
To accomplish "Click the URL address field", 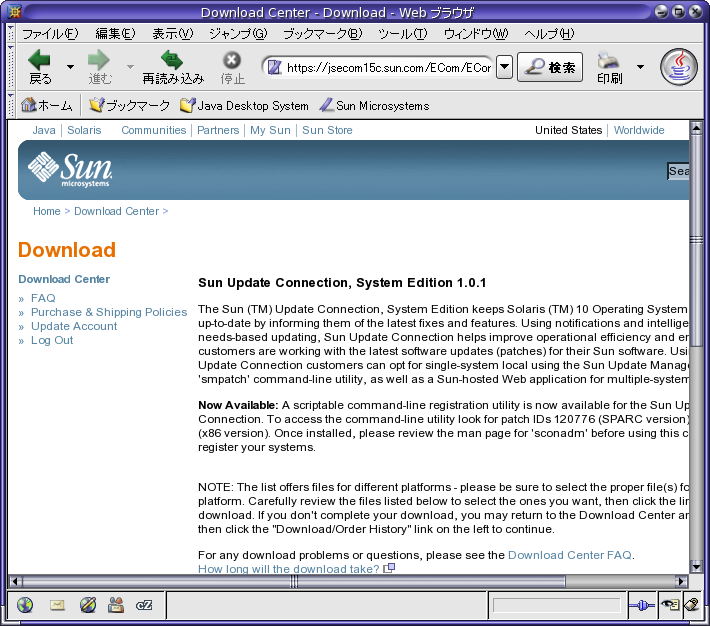I will [x=389, y=67].
